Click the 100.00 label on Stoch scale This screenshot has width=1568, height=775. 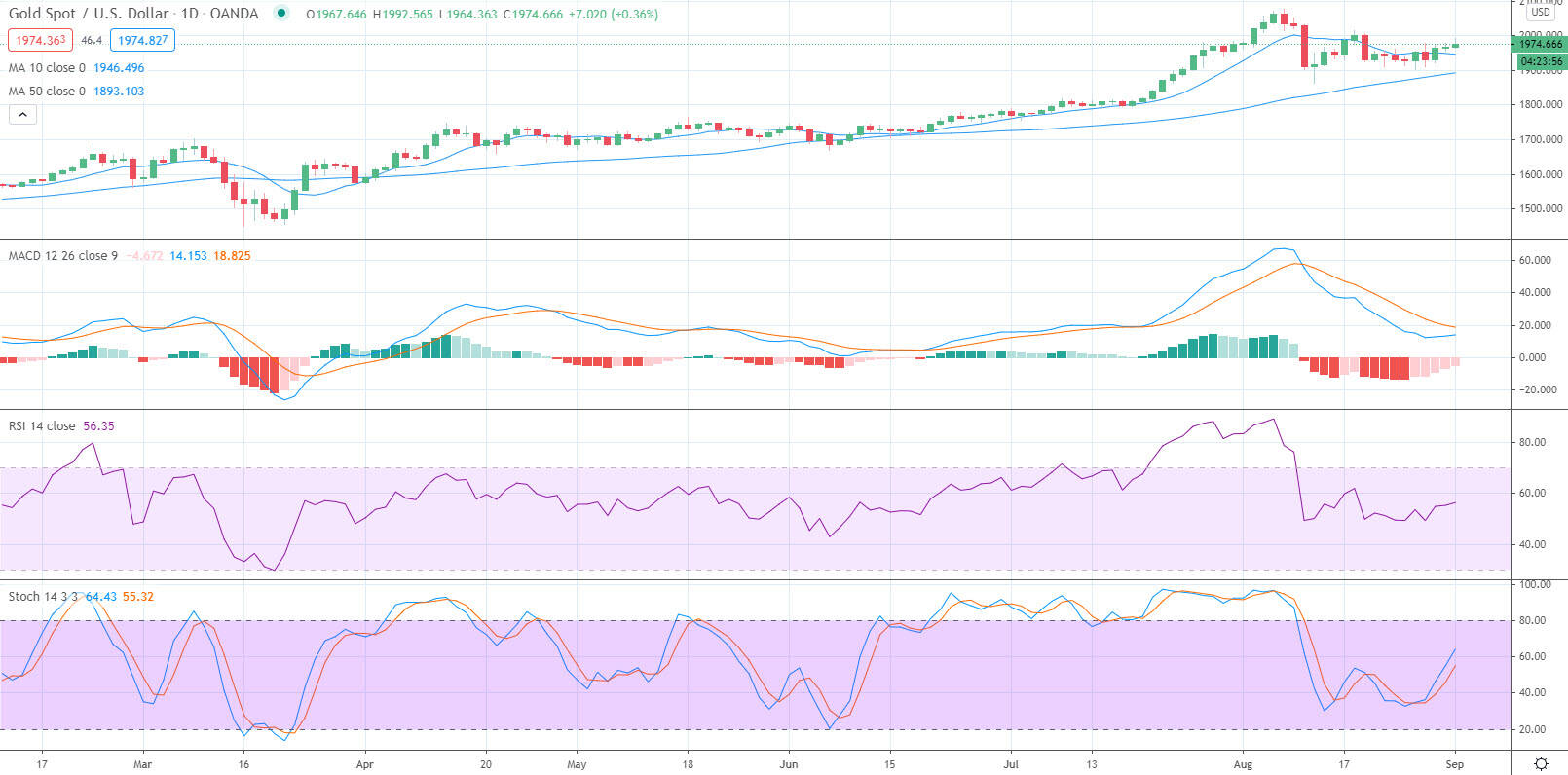(1535, 584)
